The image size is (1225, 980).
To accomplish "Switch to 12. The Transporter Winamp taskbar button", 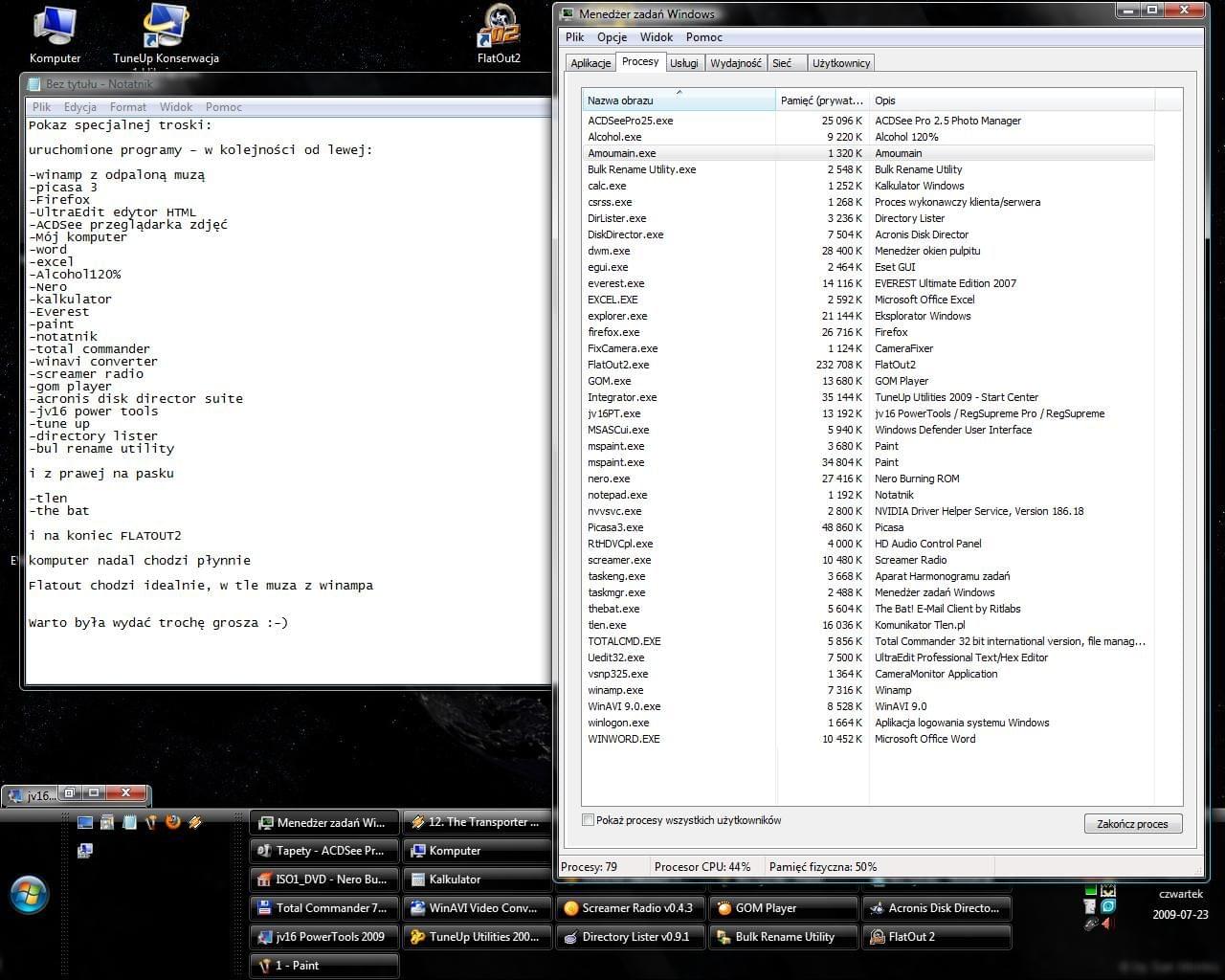I will tap(477, 822).
